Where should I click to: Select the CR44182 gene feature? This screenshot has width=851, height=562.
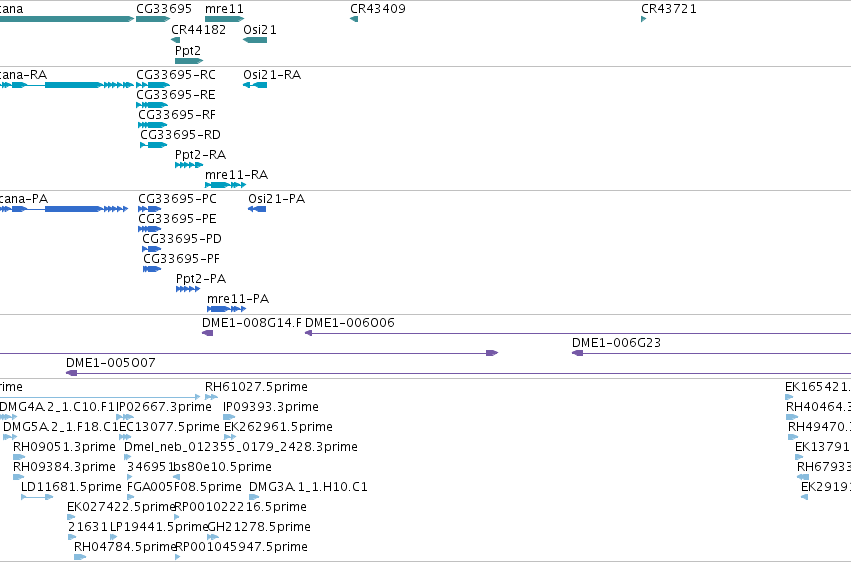coord(175,40)
